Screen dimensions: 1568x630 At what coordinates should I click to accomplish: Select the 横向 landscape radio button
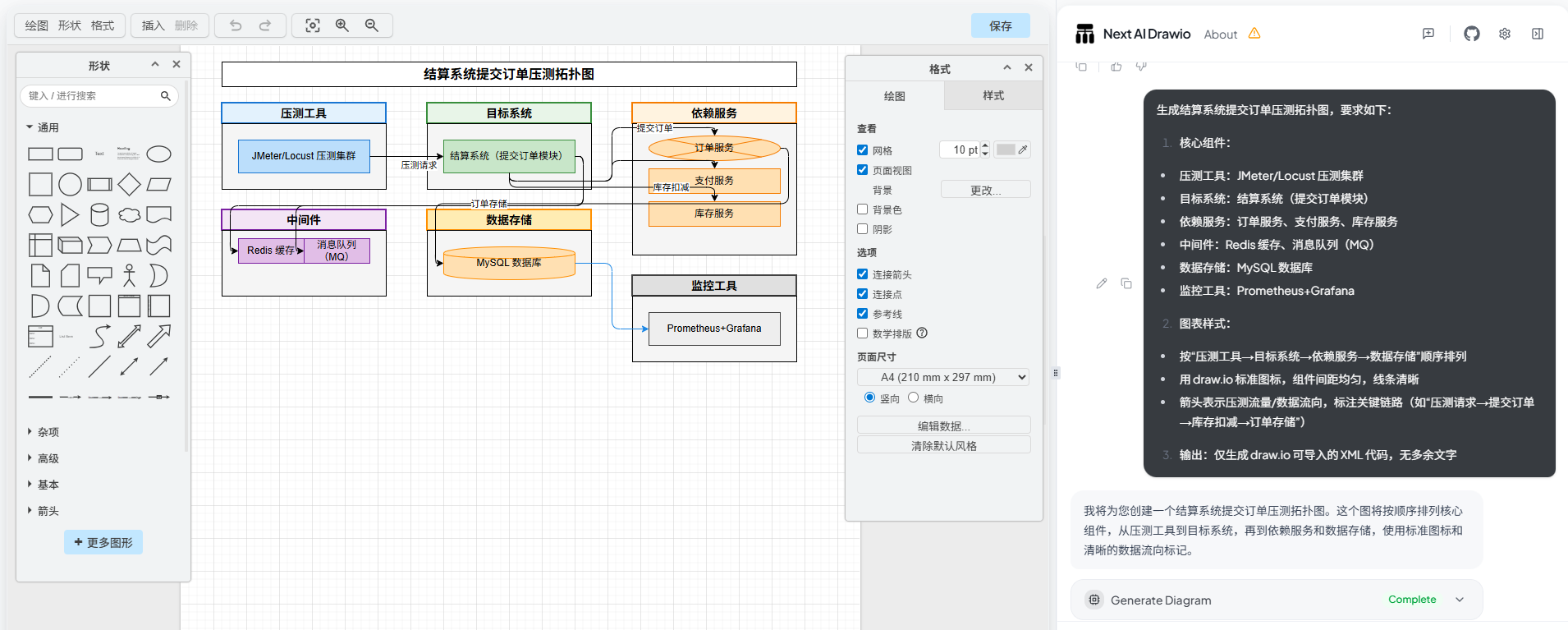[913, 398]
